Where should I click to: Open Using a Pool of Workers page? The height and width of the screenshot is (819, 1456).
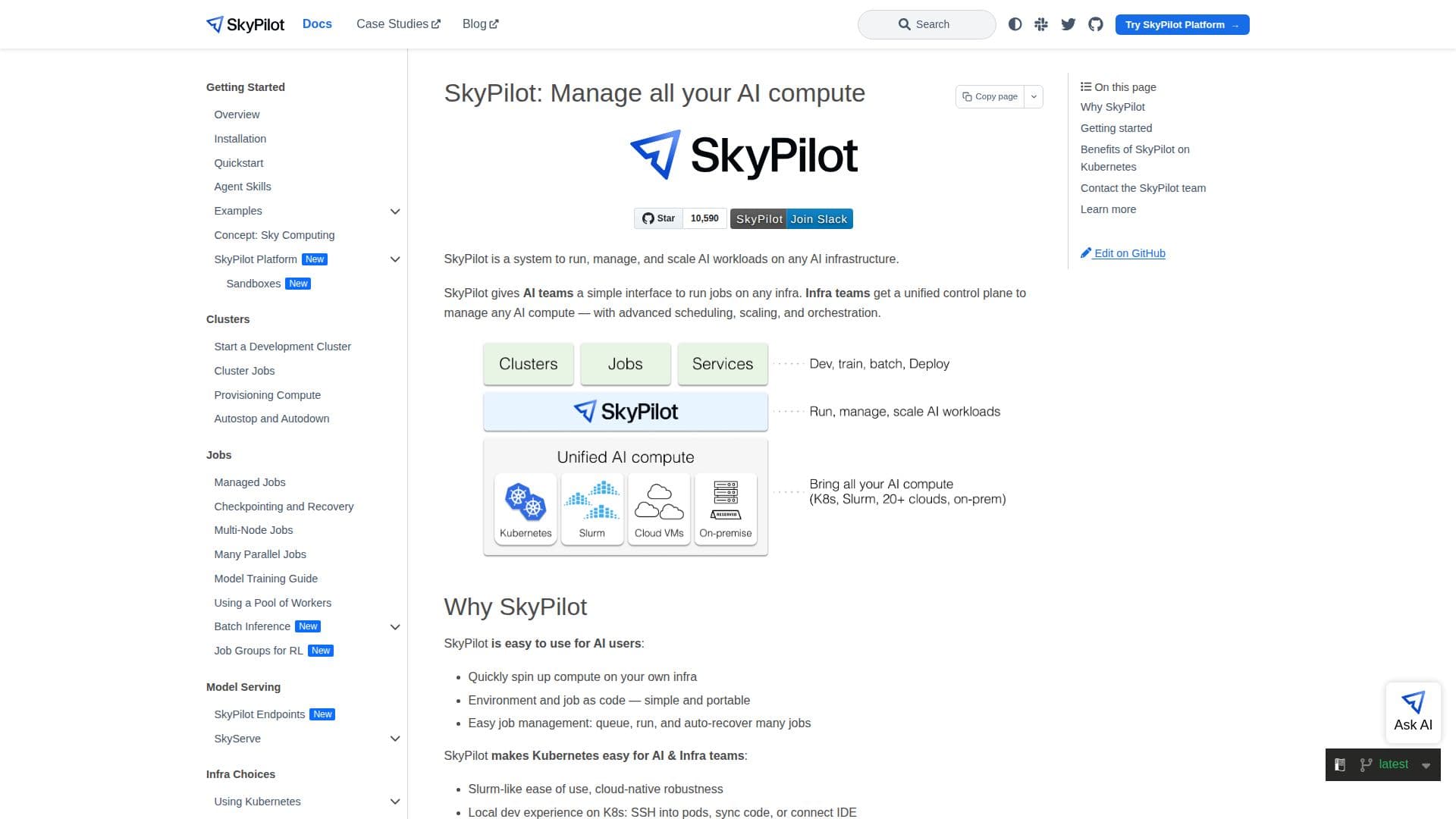(x=272, y=603)
